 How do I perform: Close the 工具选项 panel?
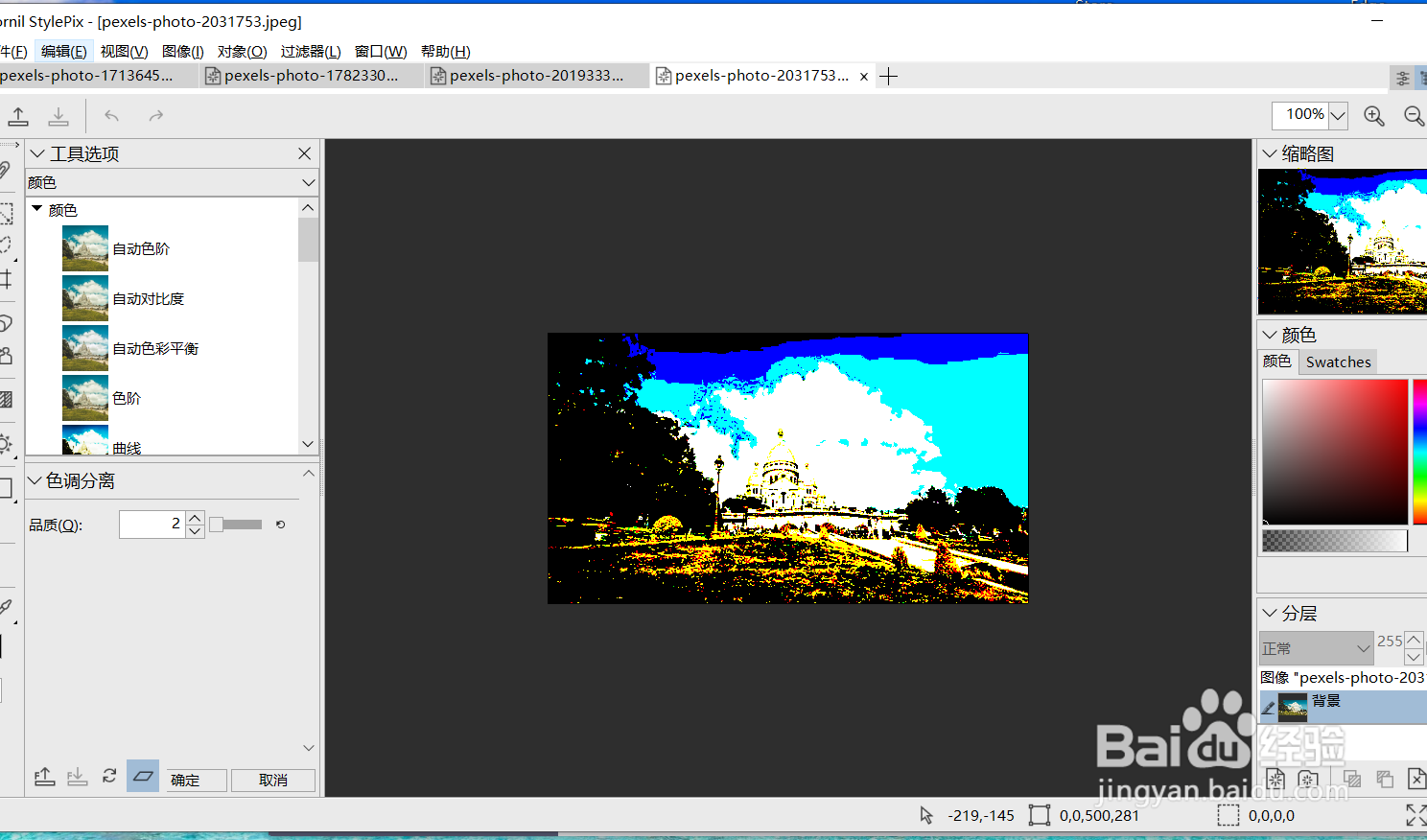click(x=304, y=153)
